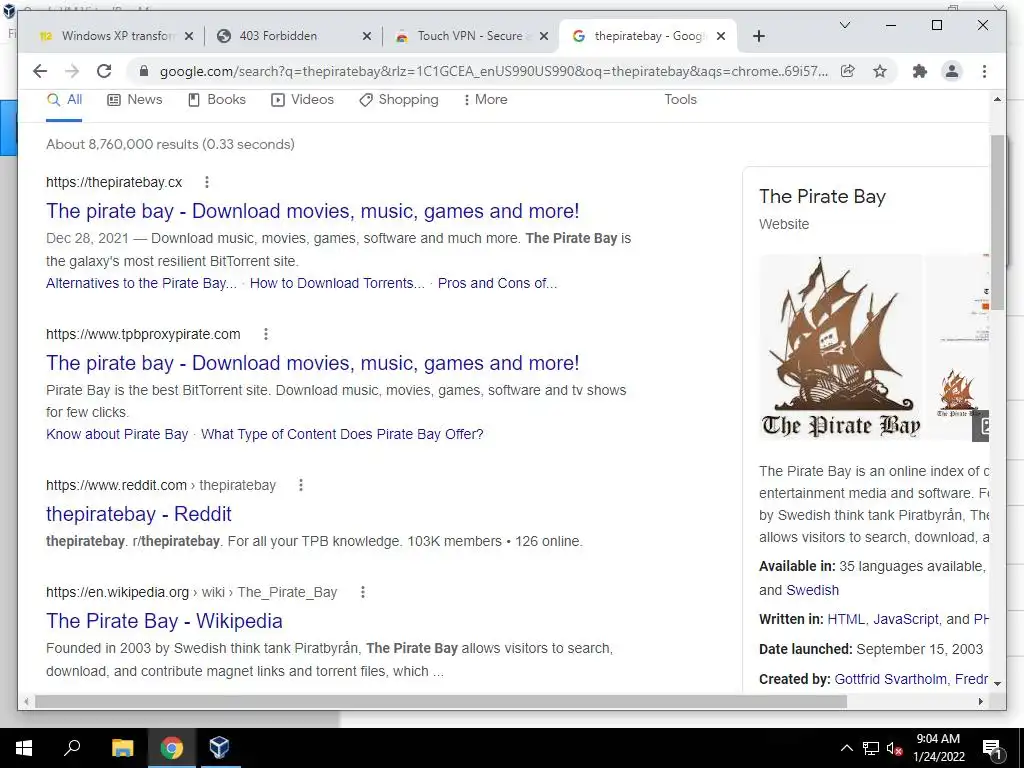Viewport: 1024px width, 768px height.
Task: Click the address bar URL
Action: (493, 71)
